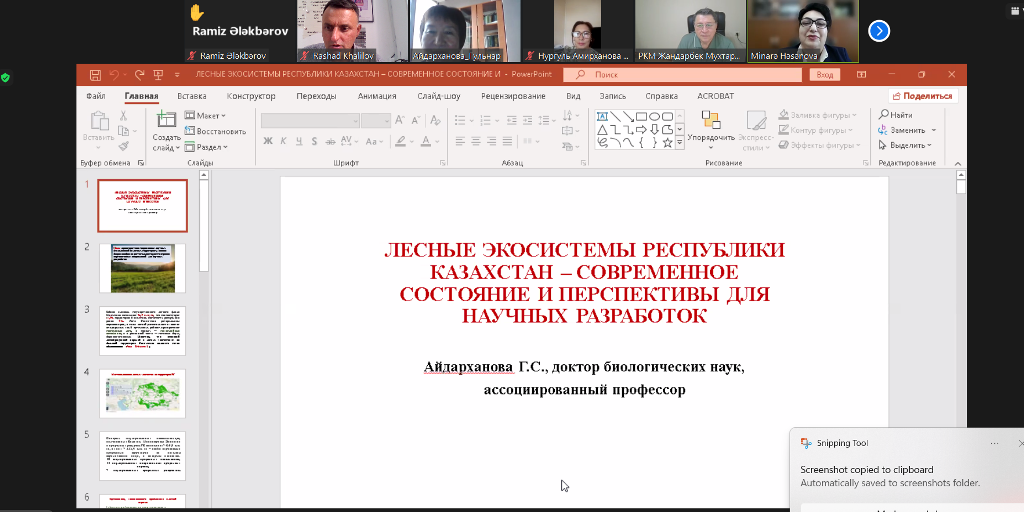This screenshot has width=1024, height=512.
Task: Click the line spacing icon
Action: [543, 121]
